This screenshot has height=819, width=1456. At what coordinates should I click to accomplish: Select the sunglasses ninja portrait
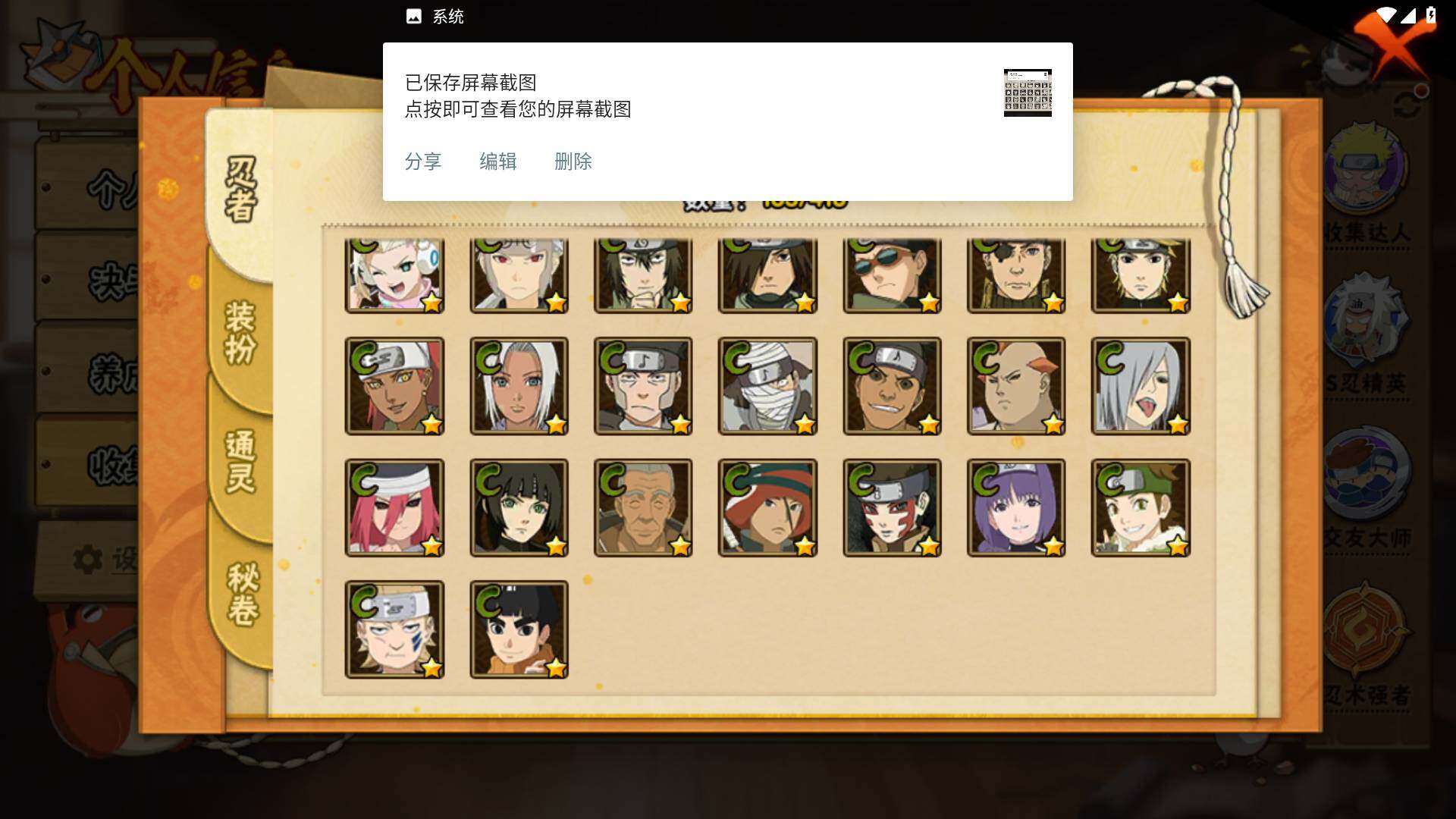coord(892,275)
